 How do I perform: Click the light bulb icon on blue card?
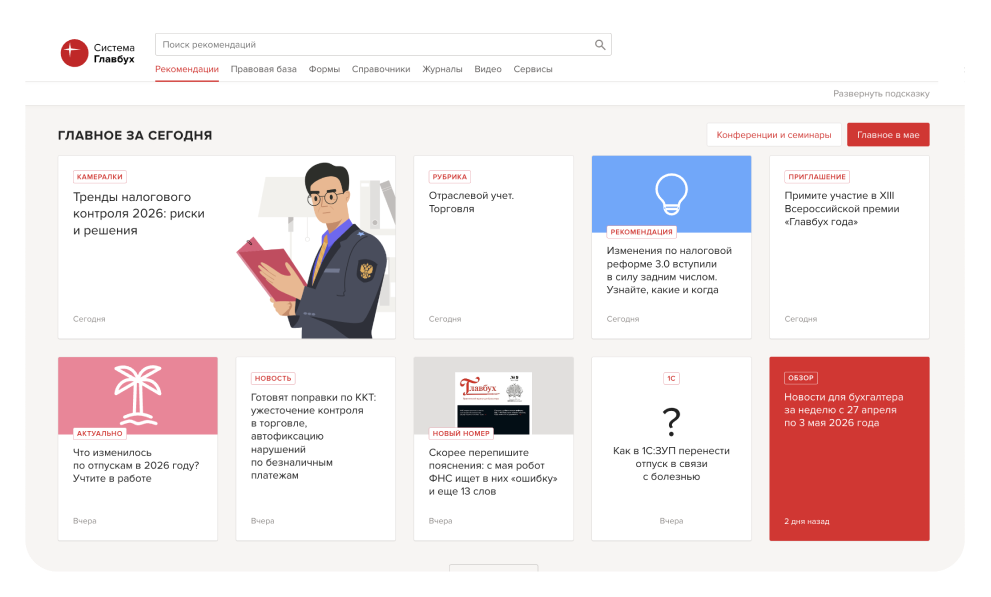(x=671, y=193)
